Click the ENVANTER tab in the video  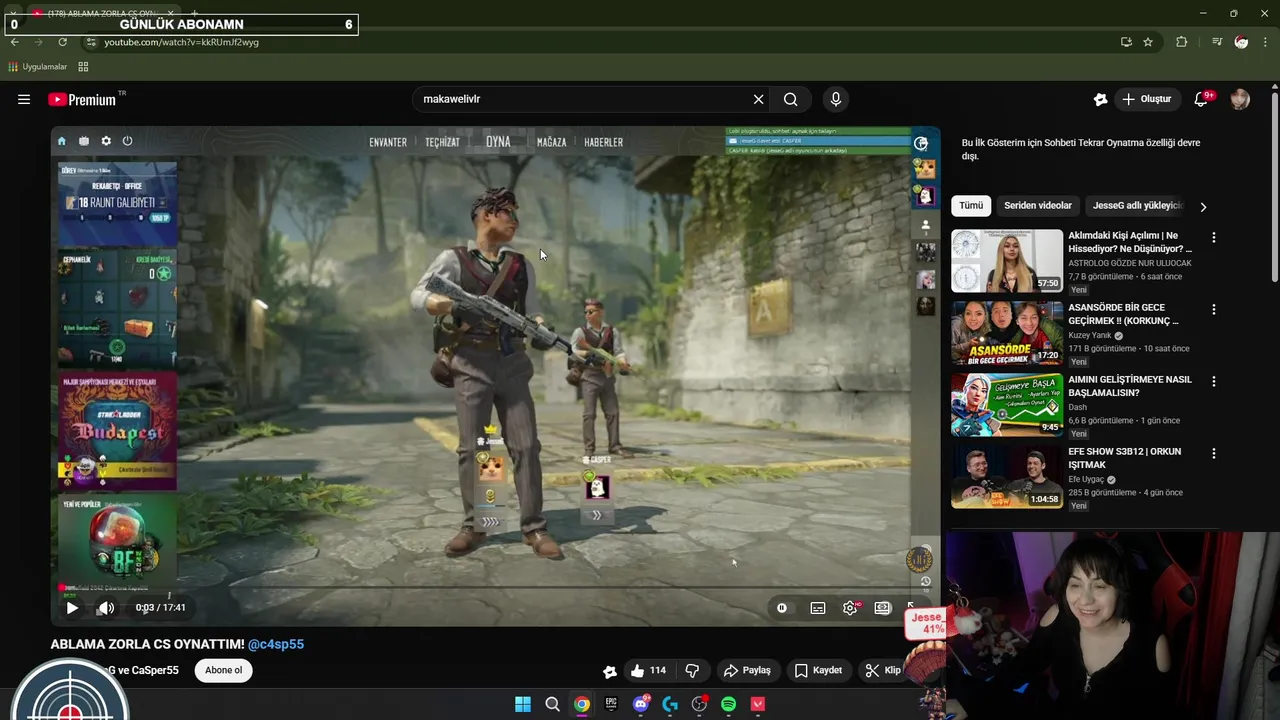(388, 142)
